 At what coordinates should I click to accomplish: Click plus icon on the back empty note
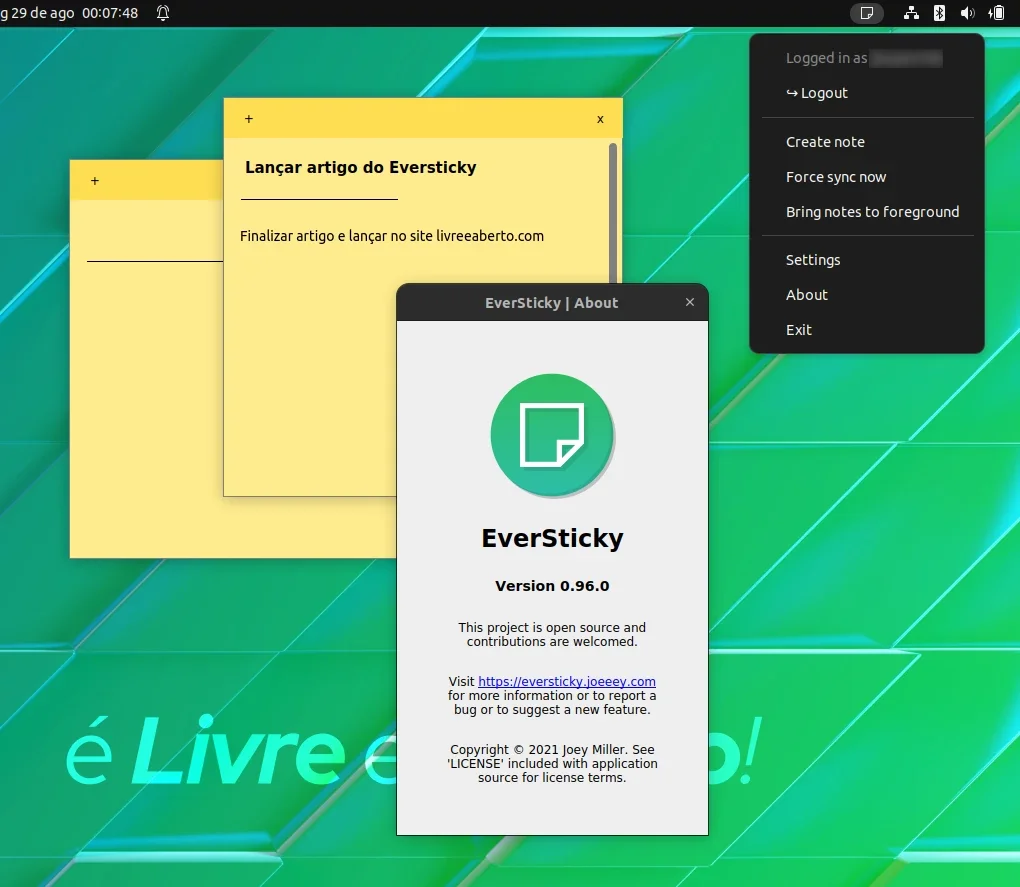click(x=95, y=181)
